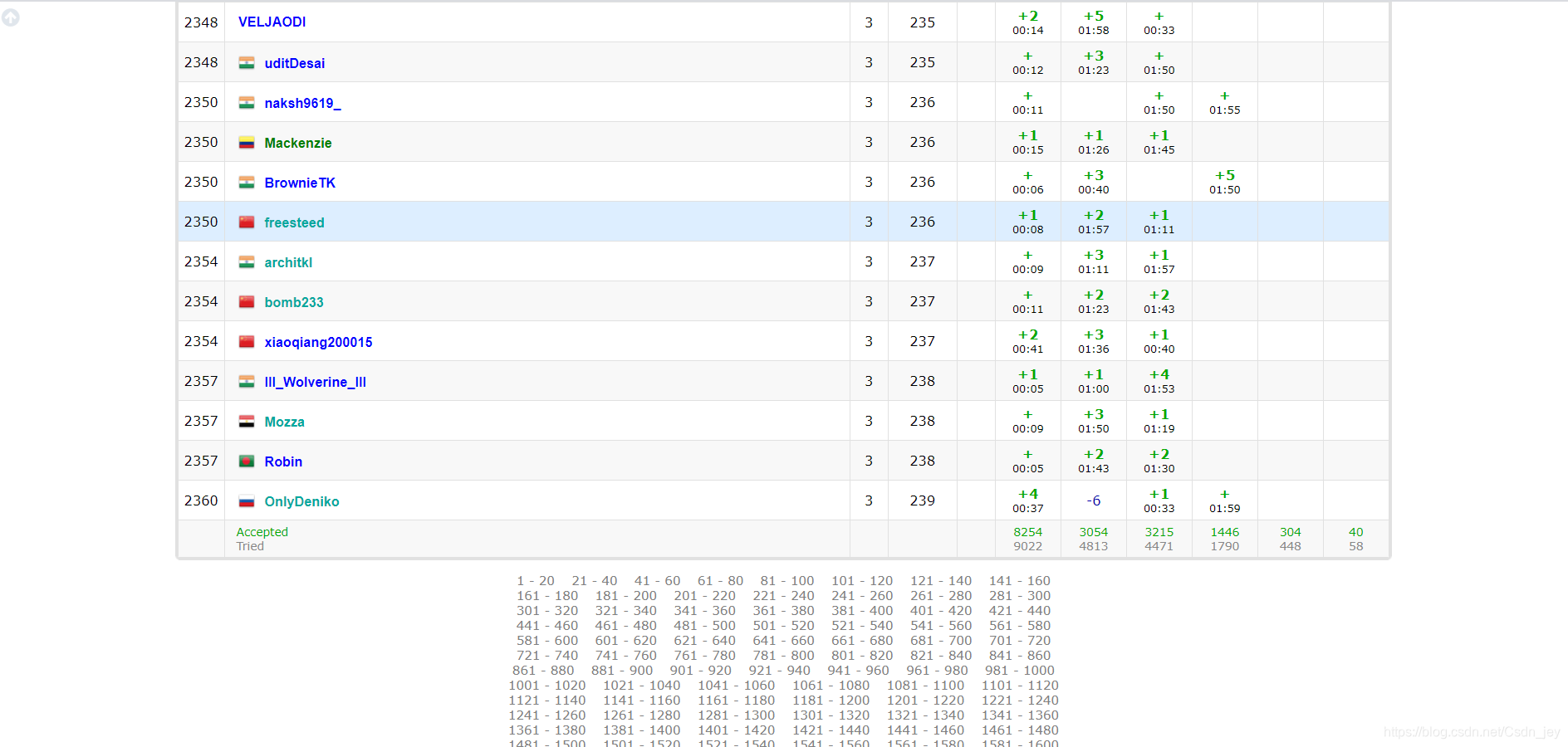Open uditDesai's profile link
The image size is (1568, 747).
point(295,63)
